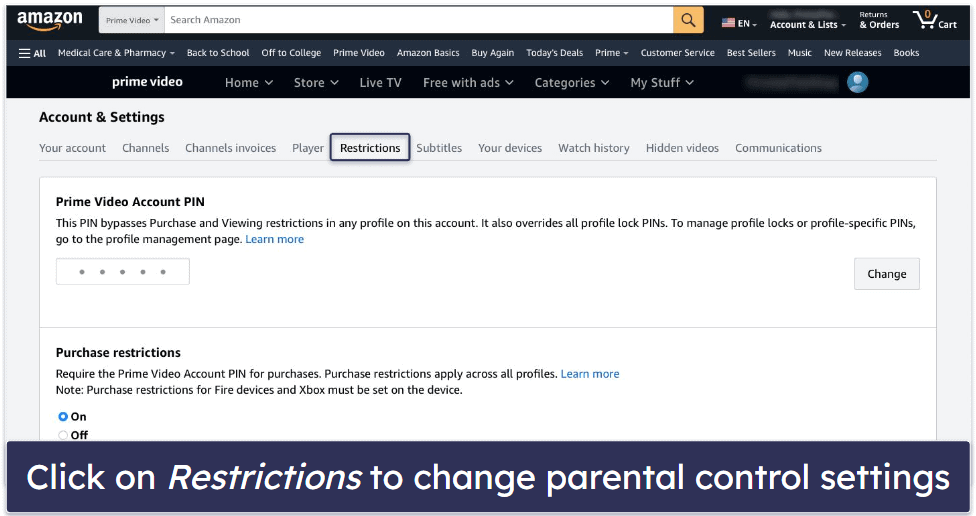
Task: Select the Off radio for purchase restrictions
Action: tap(63, 435)
